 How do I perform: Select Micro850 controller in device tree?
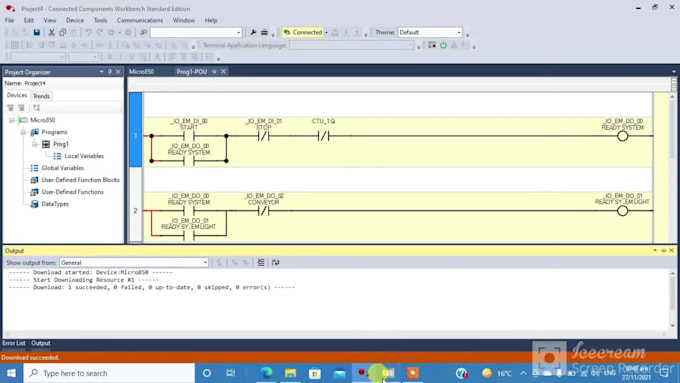point(42,120)
